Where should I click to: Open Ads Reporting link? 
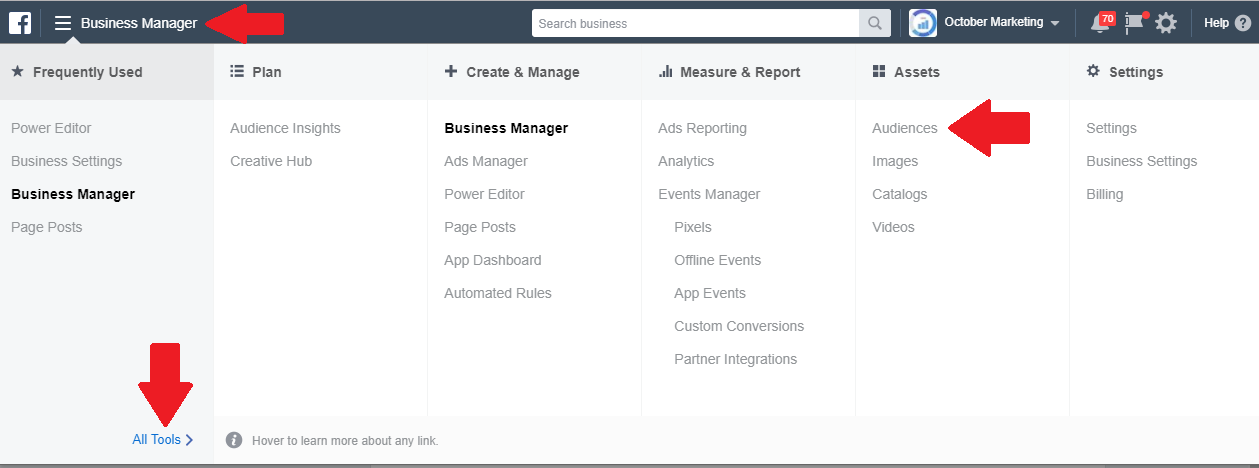[702, 128]
